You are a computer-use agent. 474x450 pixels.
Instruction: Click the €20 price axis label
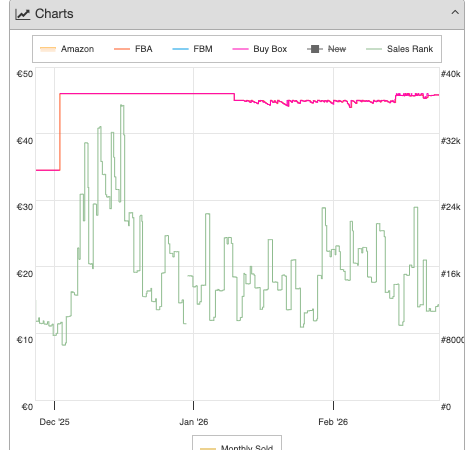[25, 274]
